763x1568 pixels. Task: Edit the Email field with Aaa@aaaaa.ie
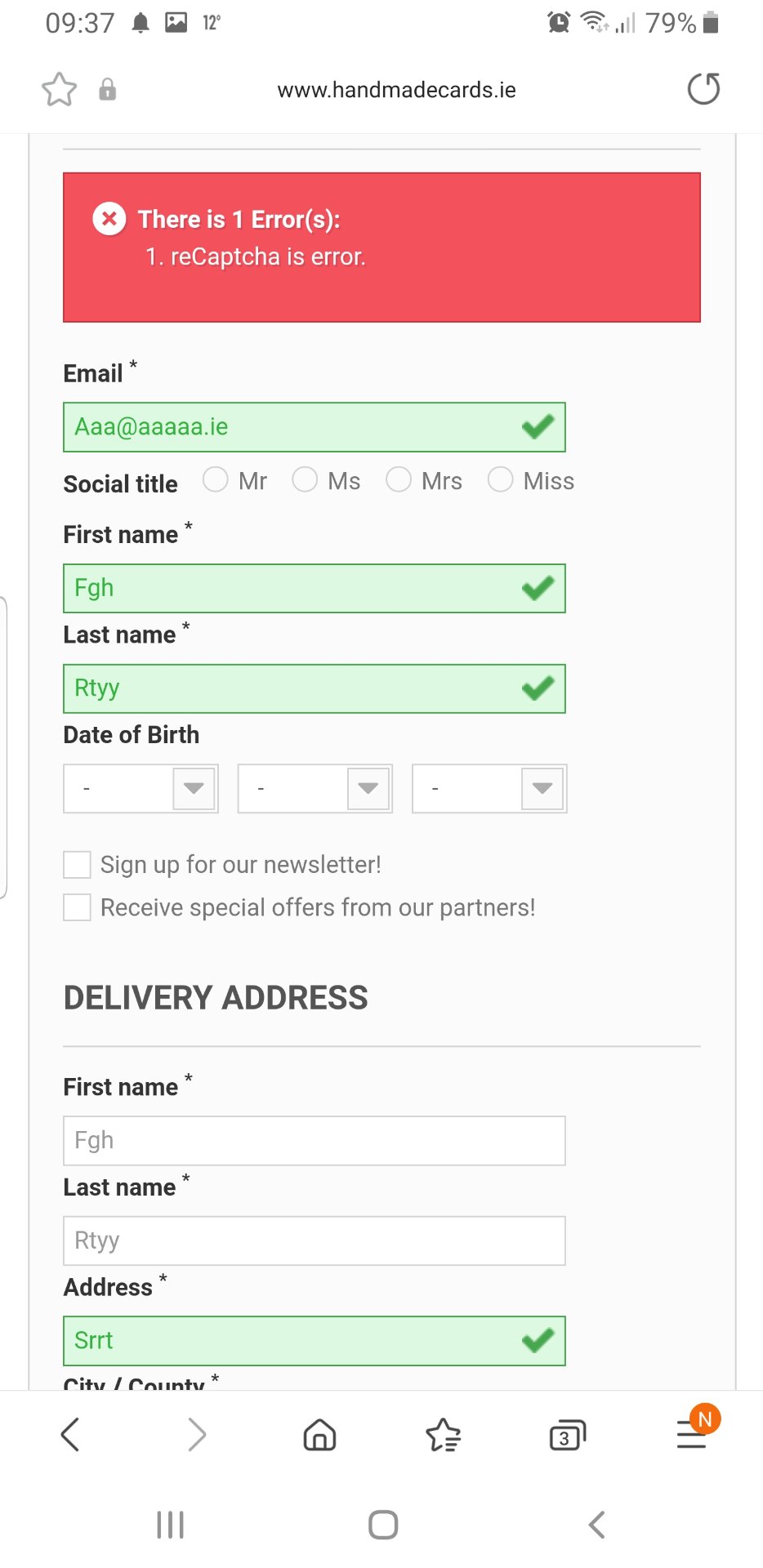point(315,427)
